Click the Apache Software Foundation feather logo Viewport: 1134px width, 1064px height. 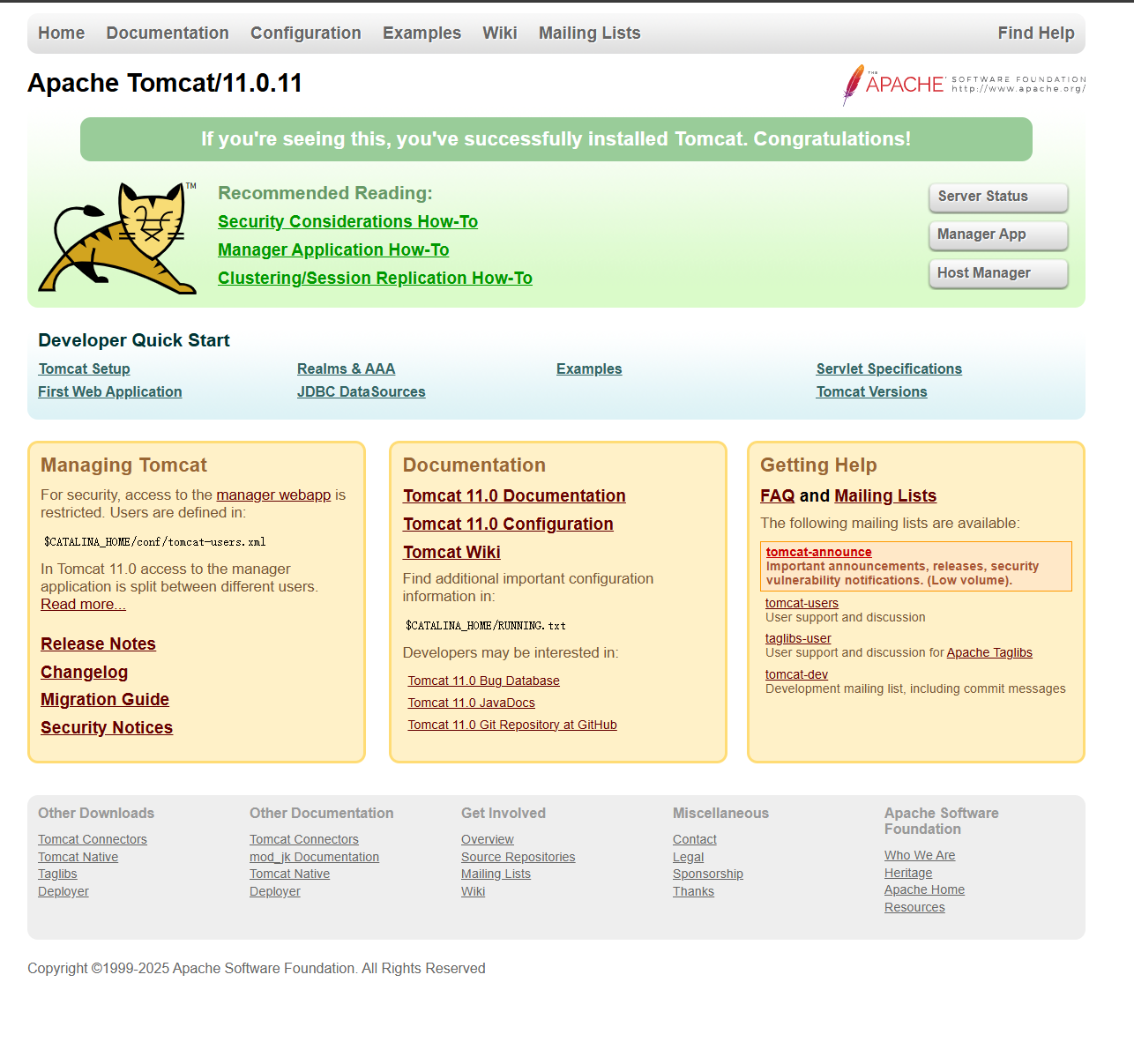pyautogui.click(x=964, y=85)
